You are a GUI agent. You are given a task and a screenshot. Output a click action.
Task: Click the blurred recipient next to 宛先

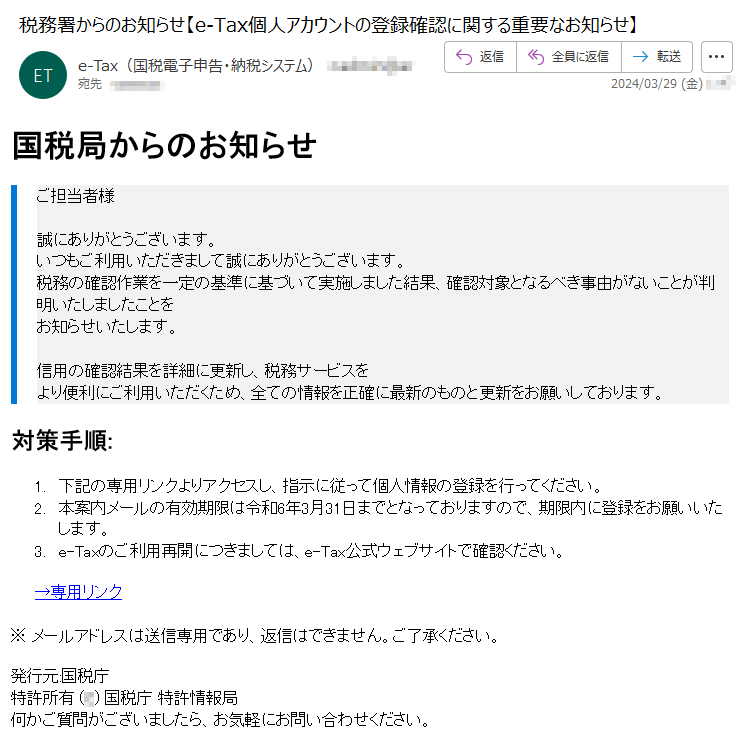click(x=137, y=86)
